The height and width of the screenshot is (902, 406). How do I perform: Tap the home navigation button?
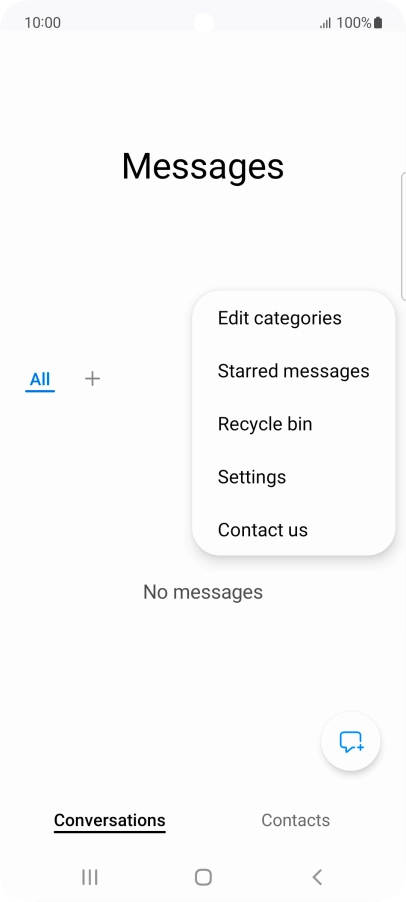point(203,877)
